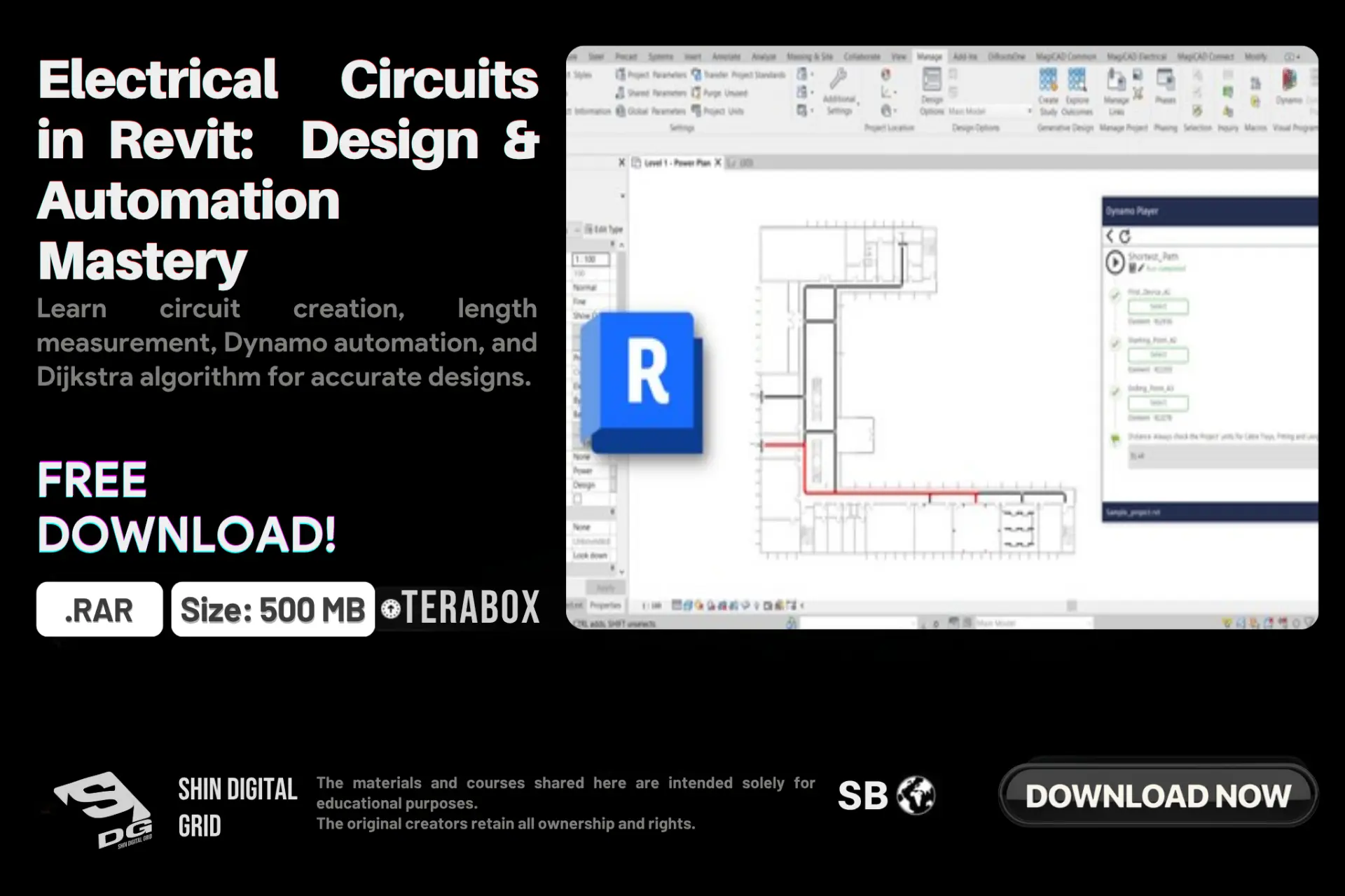
Task: Click Shared Parameters in ribbon
Action: (x=651, y=92)
